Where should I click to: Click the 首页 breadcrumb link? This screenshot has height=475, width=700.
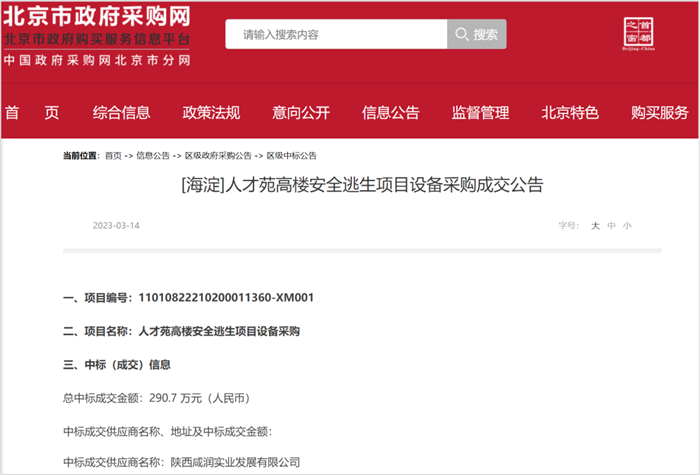click(113, 156)
